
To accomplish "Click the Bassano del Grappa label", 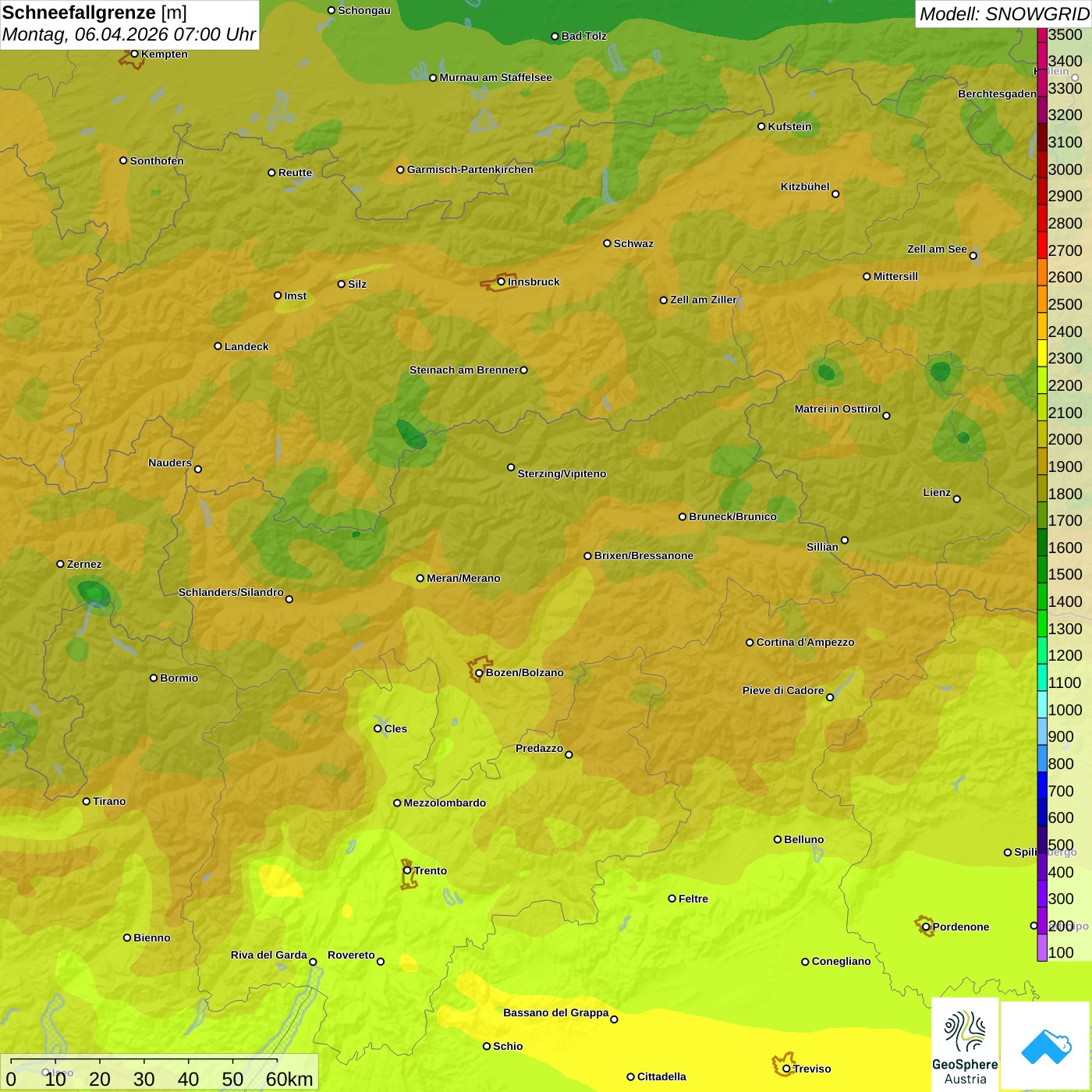I will 556,1012.
